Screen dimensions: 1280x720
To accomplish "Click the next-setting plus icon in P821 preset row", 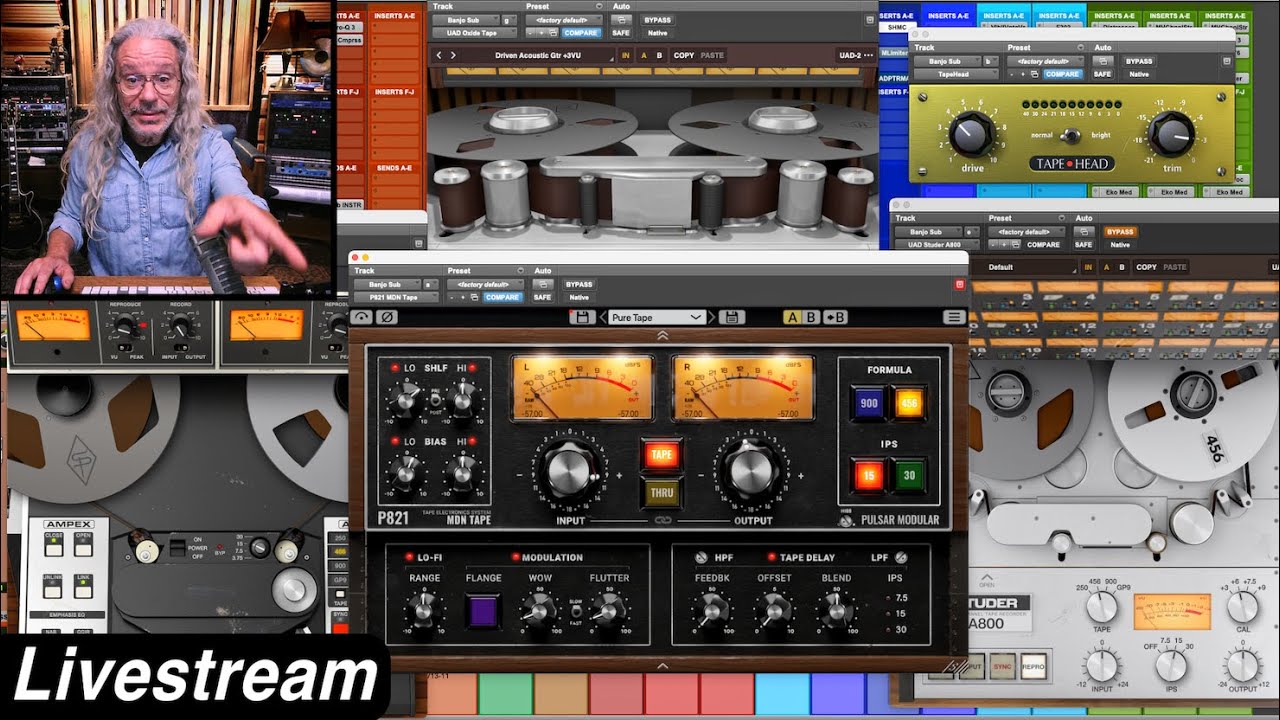I will pyautogui.click(x=462, y=297).
